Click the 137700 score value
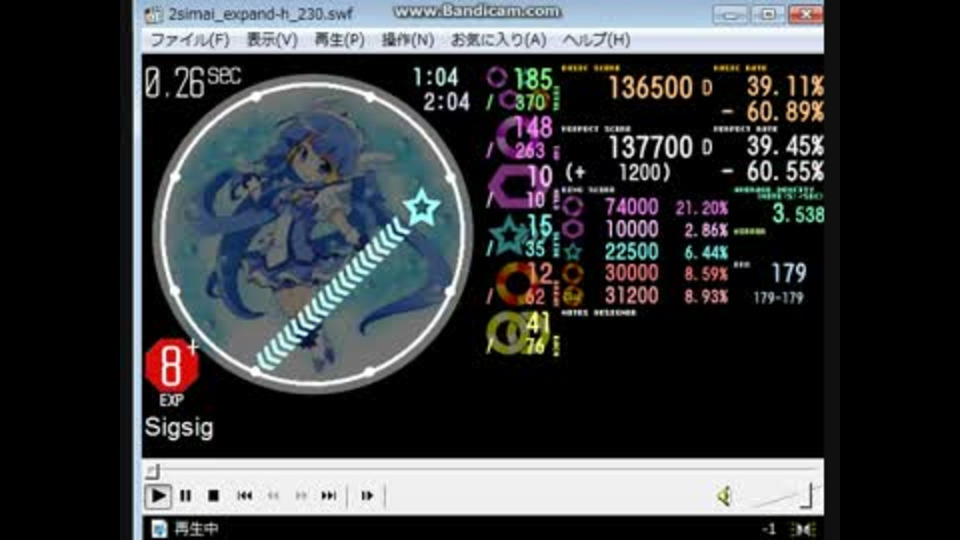This screenshot has height=540, width=960. pyautogui.click(x=651, y=148)
